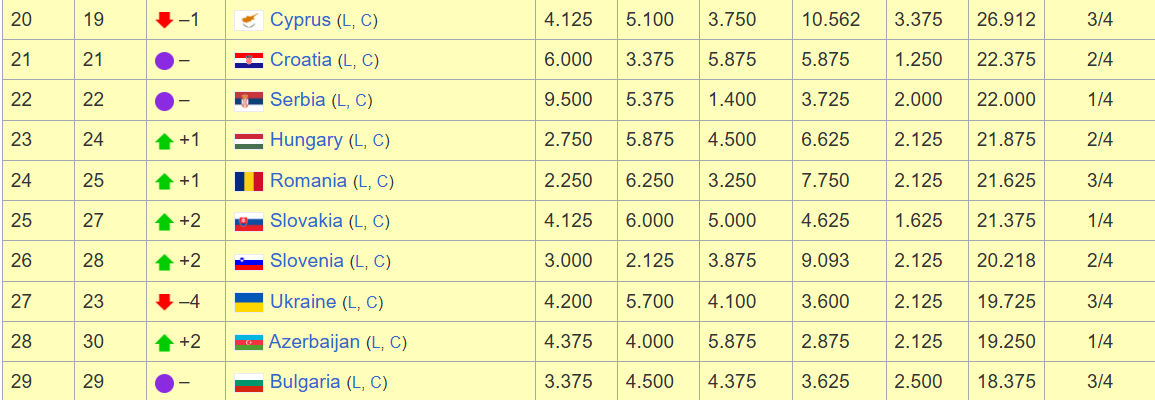Click the purple circle in Croatia row

[164, 60]
